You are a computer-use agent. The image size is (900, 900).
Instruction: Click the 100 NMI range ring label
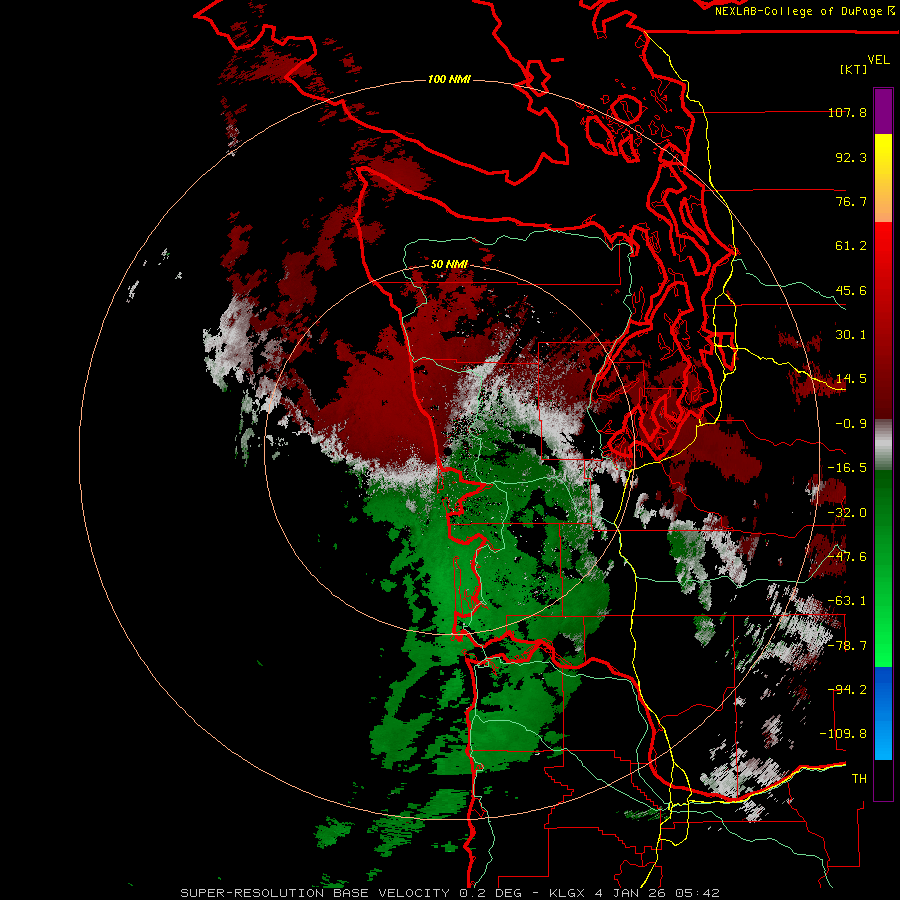[449, 79]
